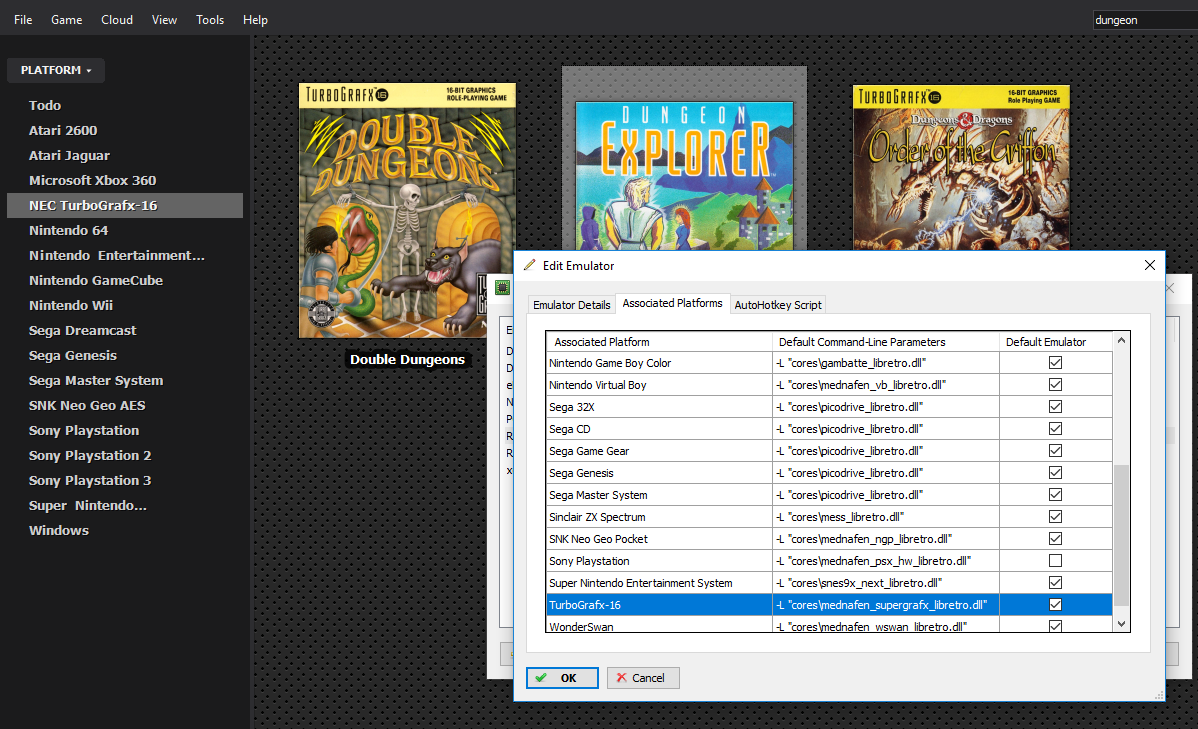Click the pencil icon beside Edit Emulator
The width and height of the screenshot is (1198, 729).
529,265
